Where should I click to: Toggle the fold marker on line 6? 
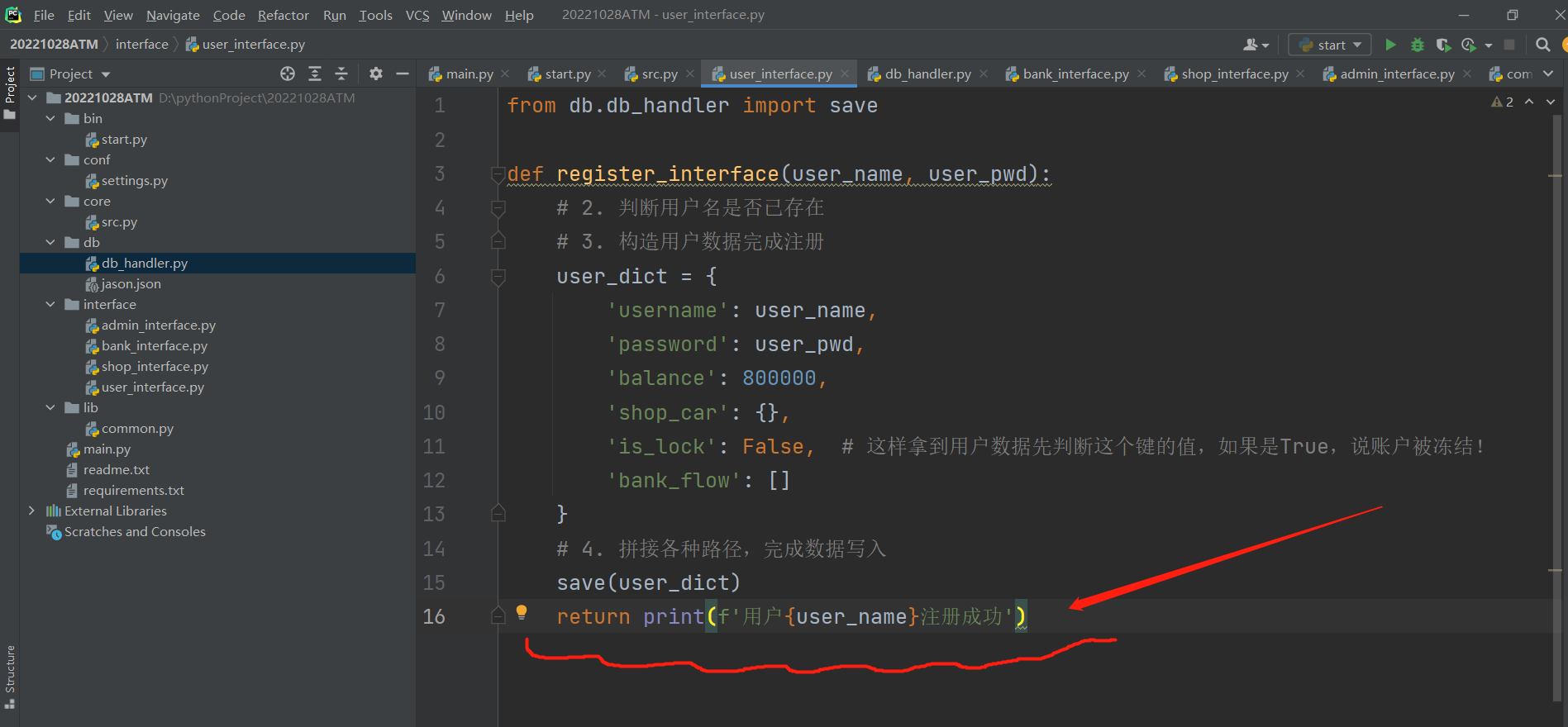498,277
